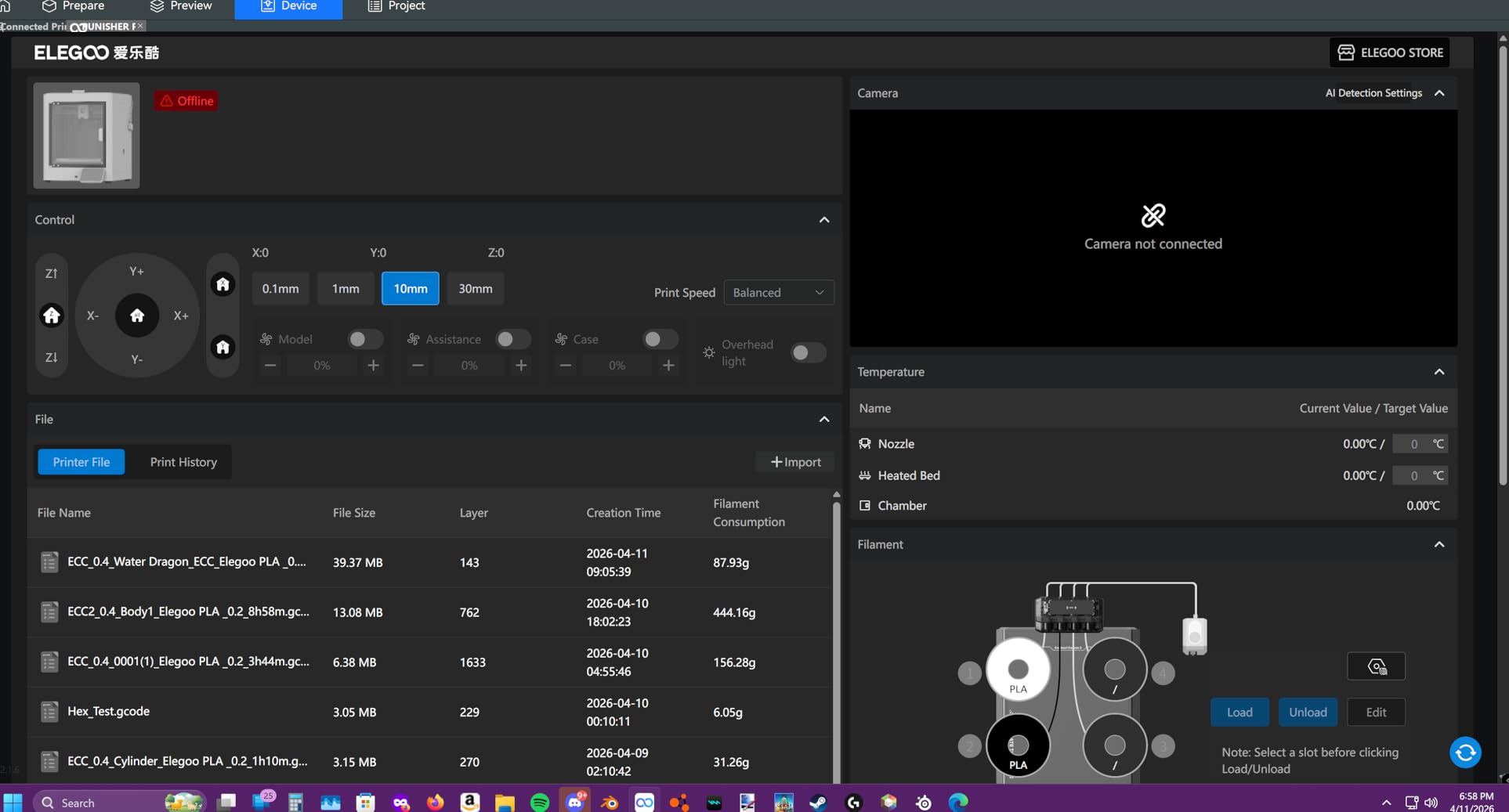The width and height of the screenshot is (1509, 812).
Task: Select filament slot number 2 badge
Action: tap(969, 746)
